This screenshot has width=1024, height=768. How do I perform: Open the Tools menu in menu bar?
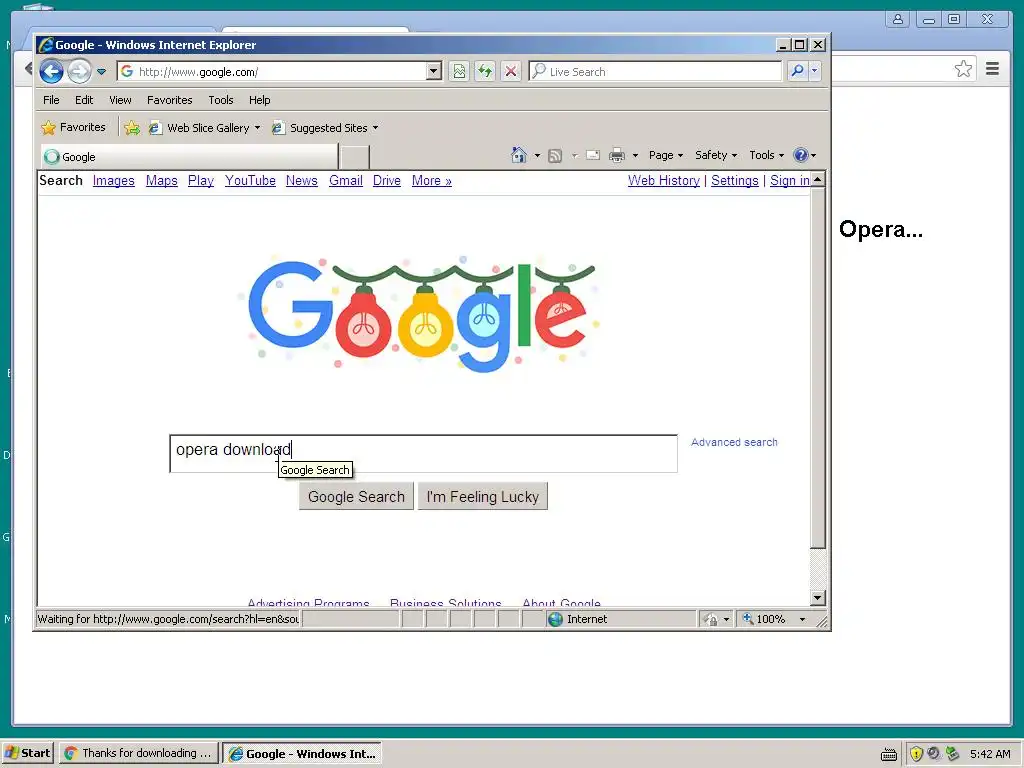(x=221, y=100)
